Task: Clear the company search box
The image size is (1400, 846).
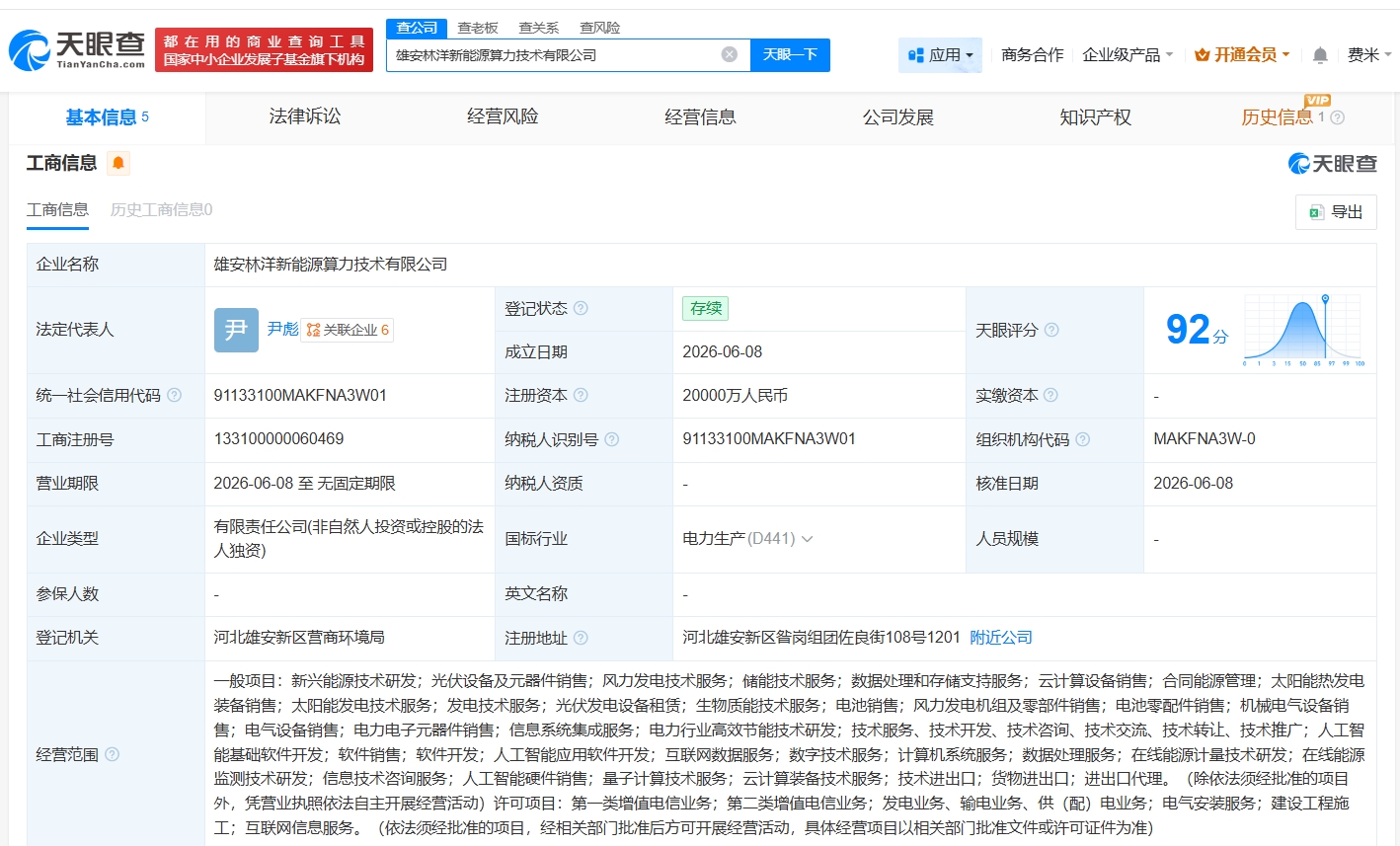Action: (730, 54)
